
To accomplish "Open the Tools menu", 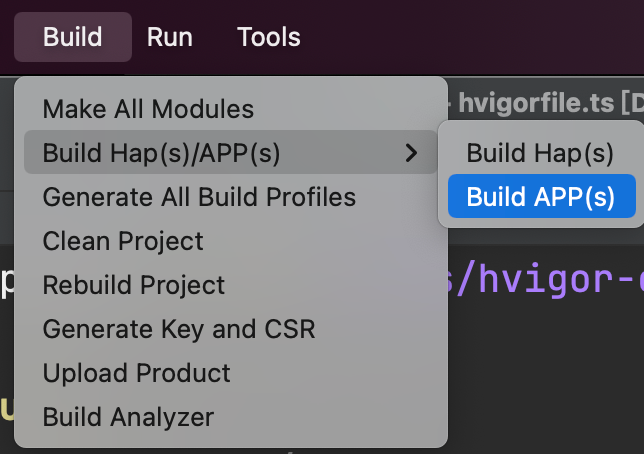I will [x=269, y=37].
